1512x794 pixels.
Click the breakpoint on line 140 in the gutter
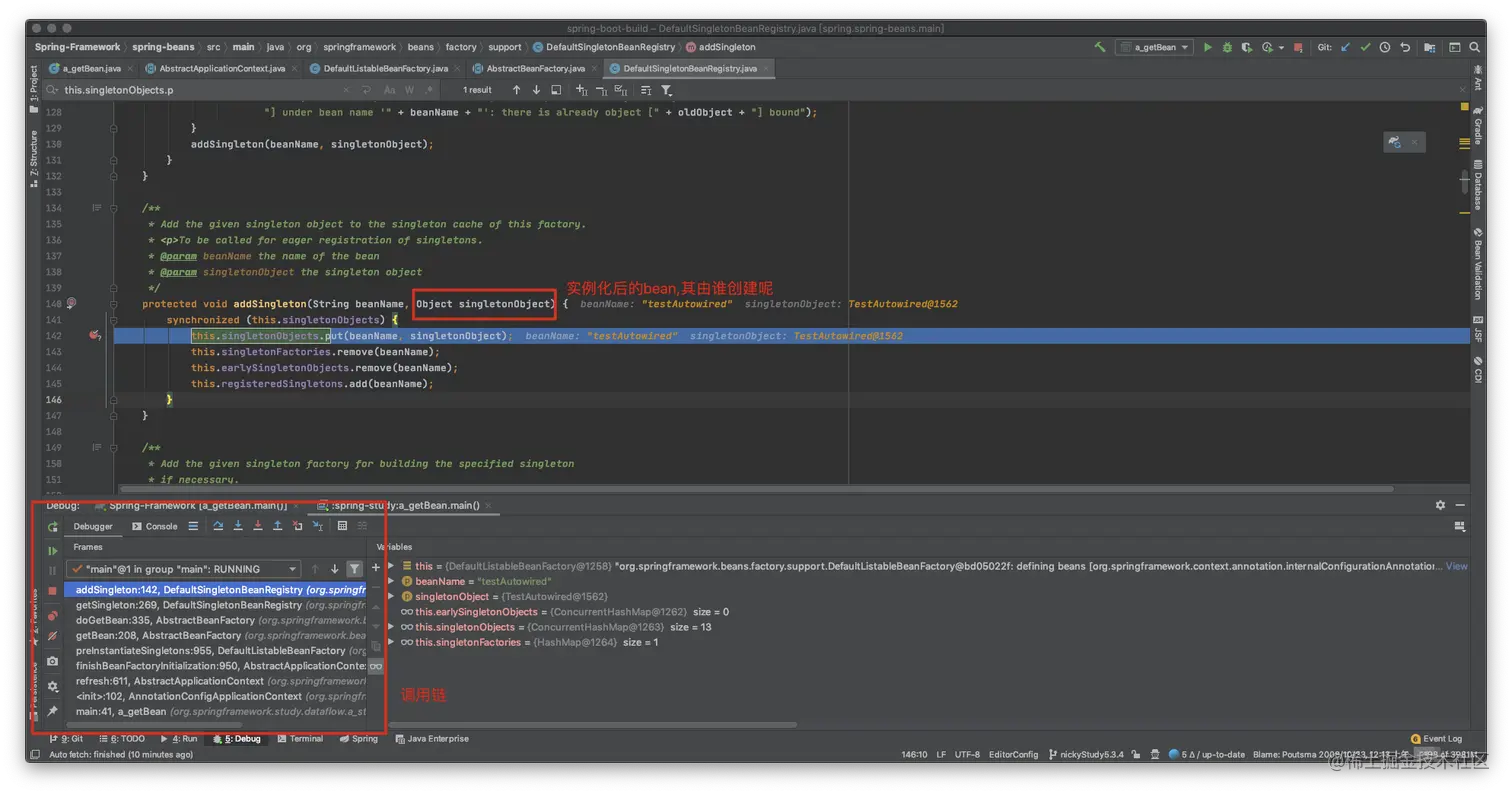click(71, 303)
